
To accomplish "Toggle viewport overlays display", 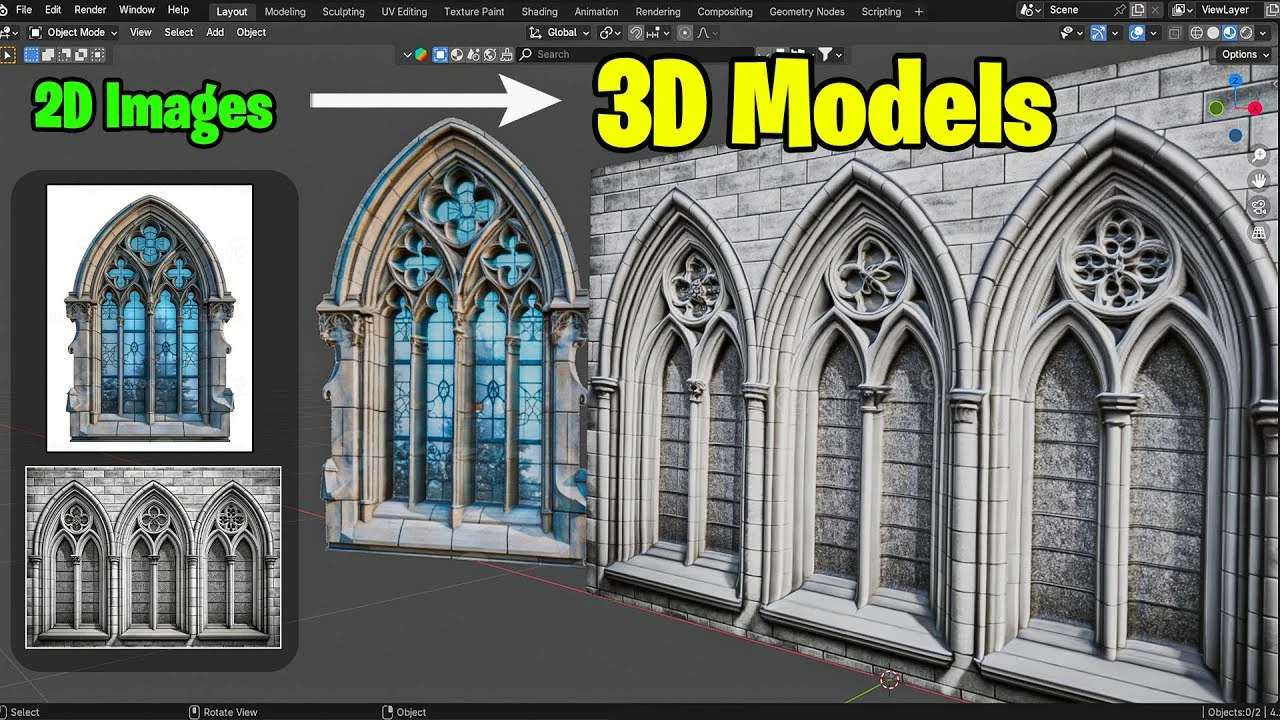I will tap(1137, 33).
